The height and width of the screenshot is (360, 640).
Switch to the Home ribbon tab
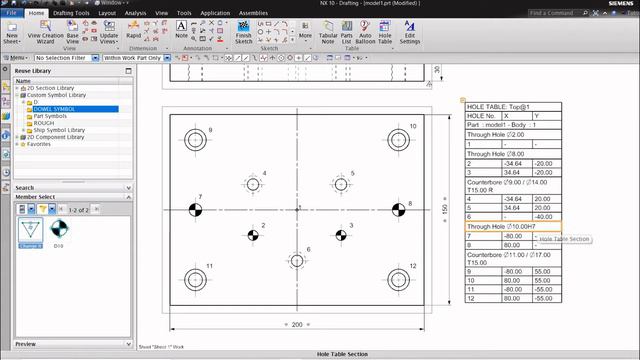click(x=36, y=13)
